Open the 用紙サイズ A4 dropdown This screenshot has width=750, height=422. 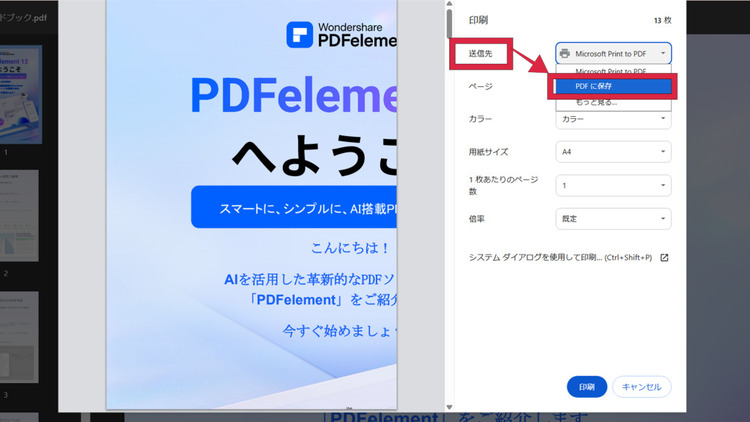tap(613, 152)
